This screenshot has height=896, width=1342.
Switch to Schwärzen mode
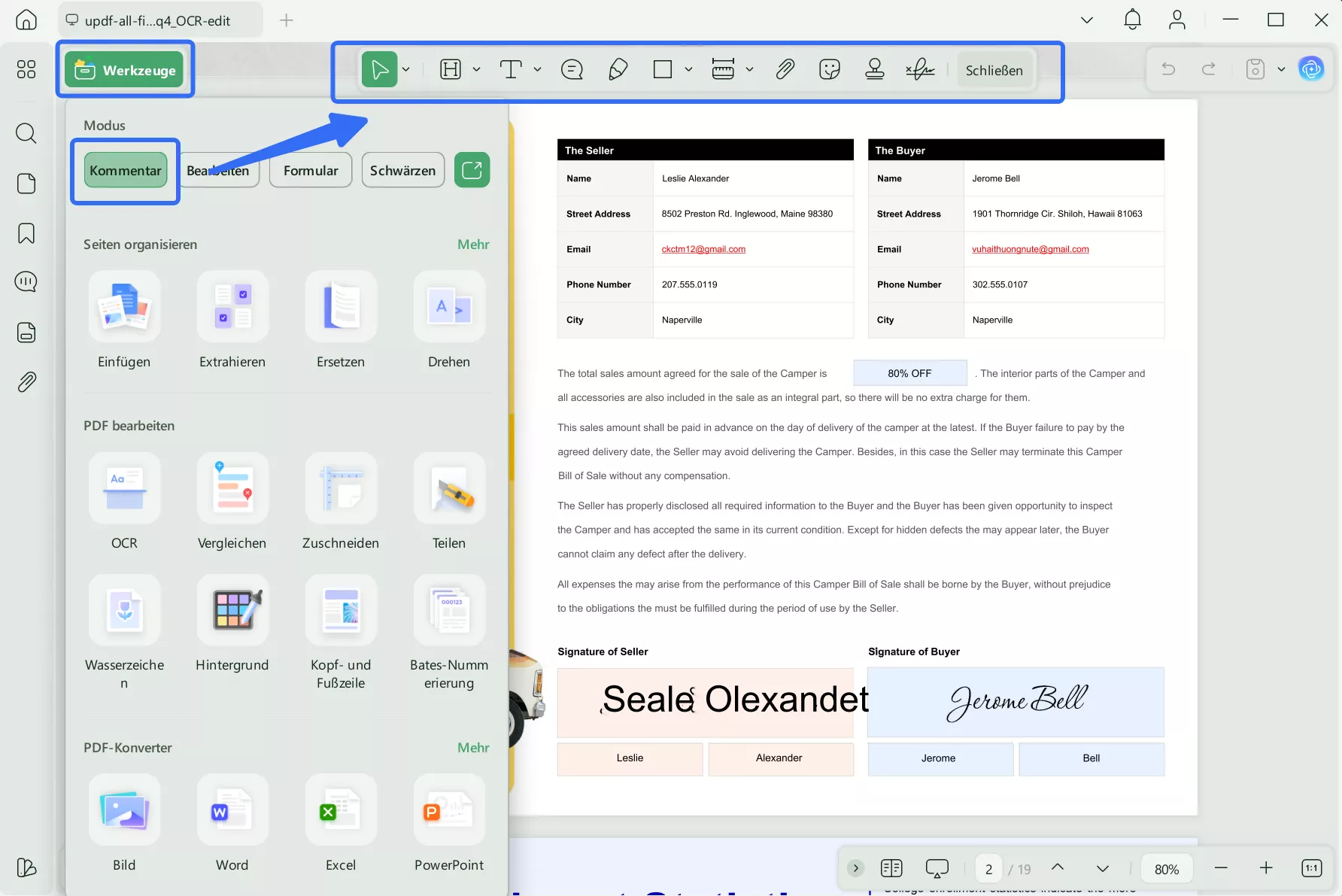(x=402, y=170)
